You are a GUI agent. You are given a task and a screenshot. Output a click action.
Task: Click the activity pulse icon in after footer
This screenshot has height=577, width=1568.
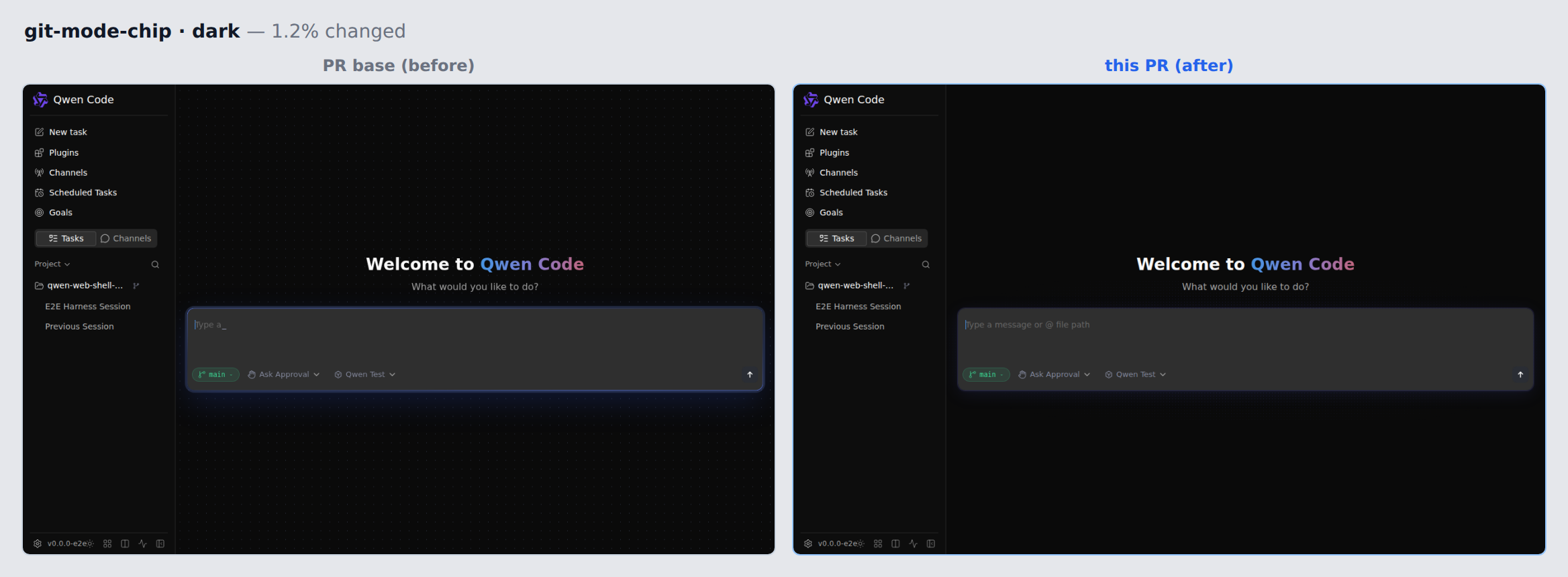pos(913,543)
